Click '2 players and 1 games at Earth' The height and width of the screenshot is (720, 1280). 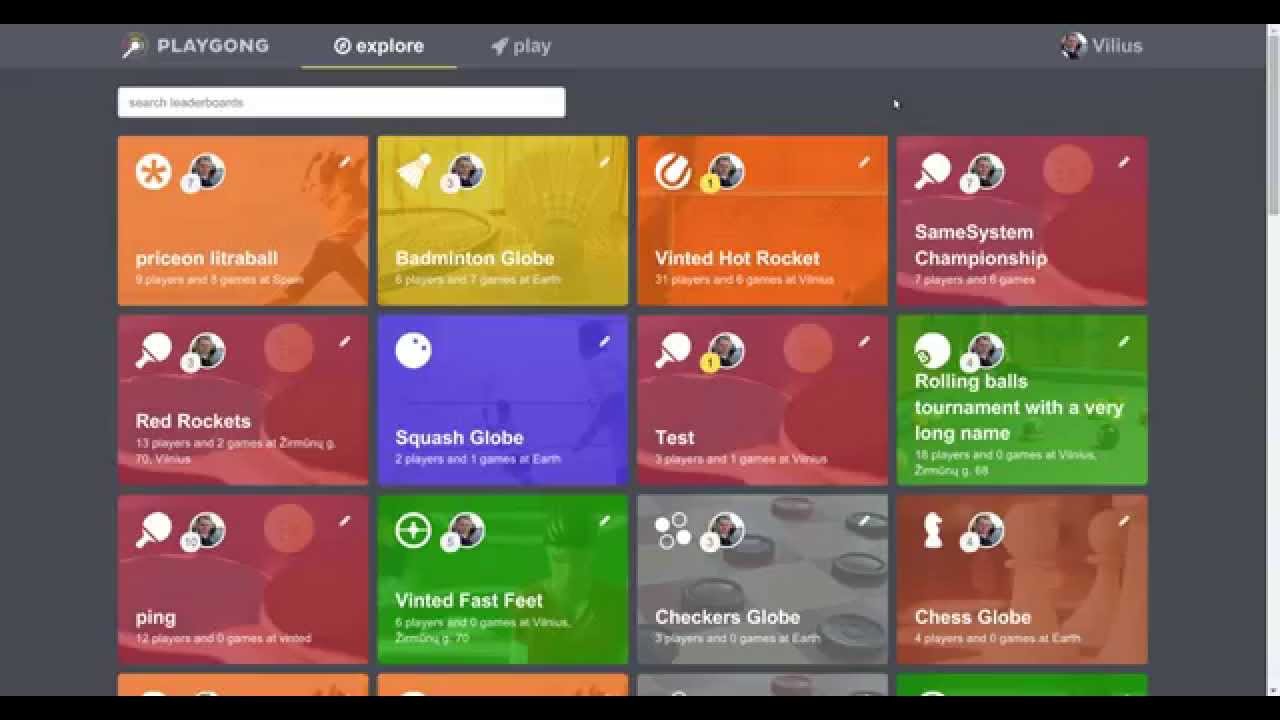(478, 459)
